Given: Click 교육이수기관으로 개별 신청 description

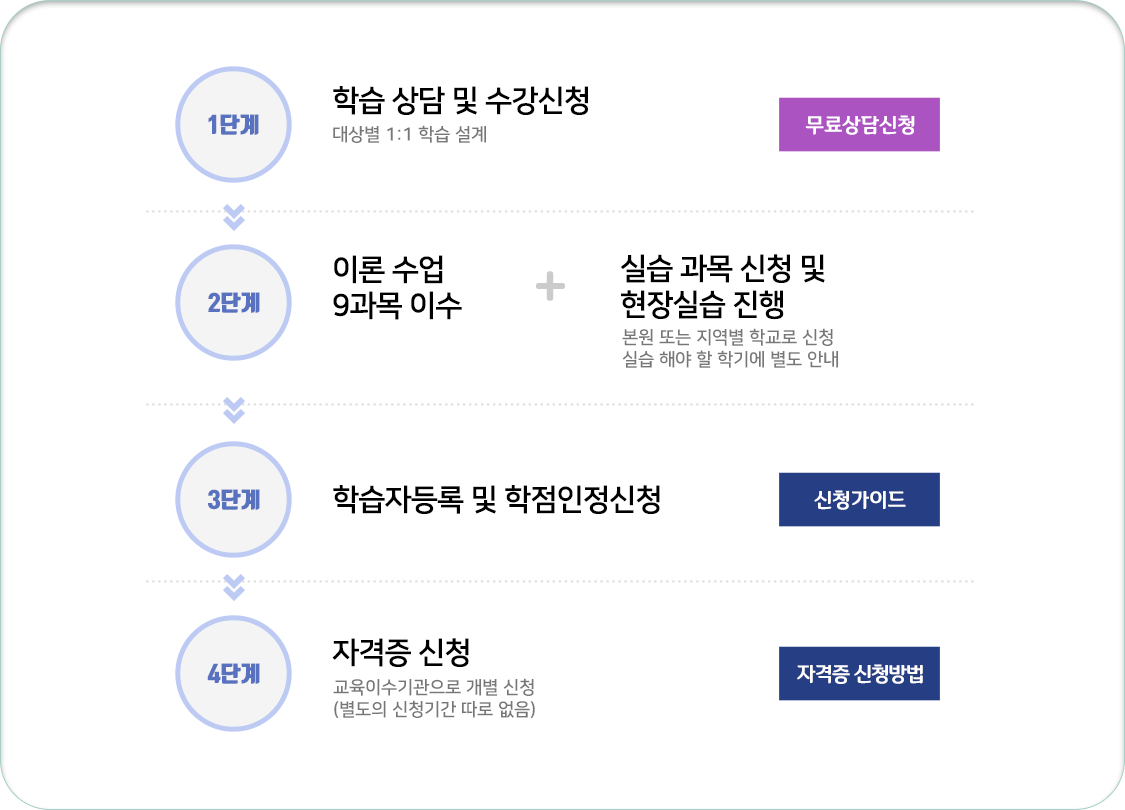Looking at the screenshot, I should 433,687.
